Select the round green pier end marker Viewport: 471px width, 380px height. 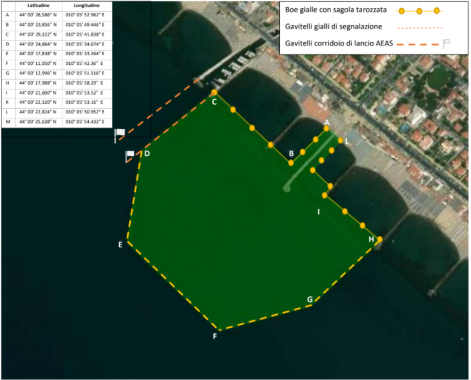point(287,189)
